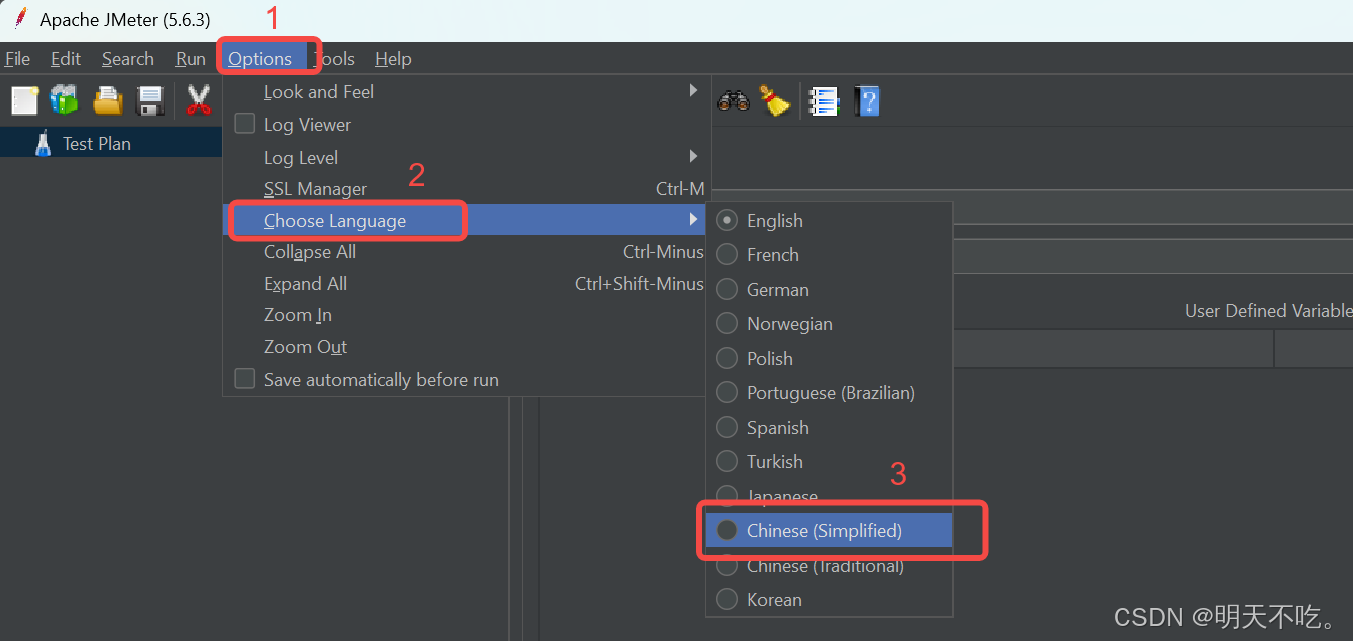
Task: Open the Function Helper list icon
Action: (823, 101)
